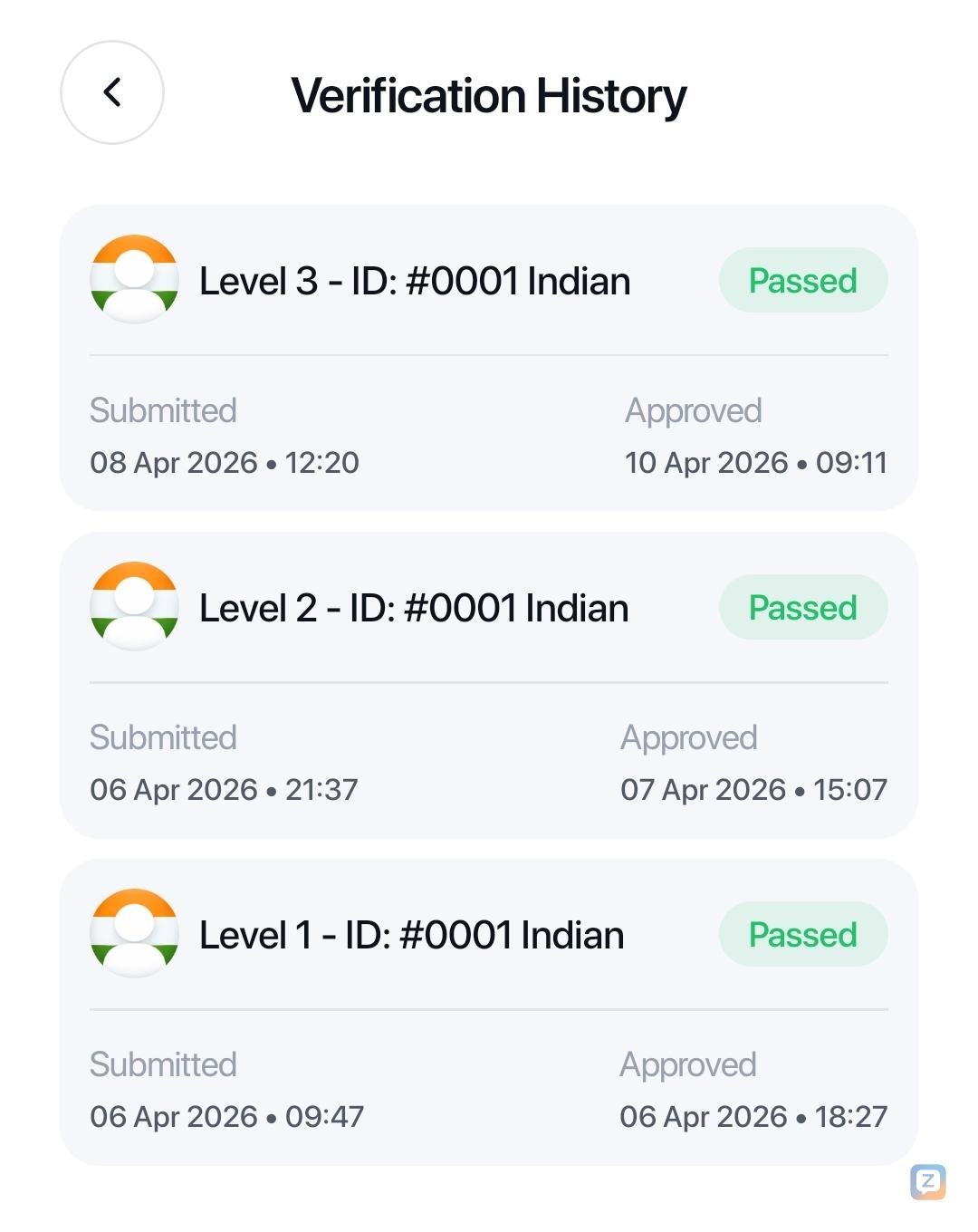The height and width of the screenshot is (1232, 978).
Task: Select Level 1 submitted time 09:47
Action: (324, 1117)
